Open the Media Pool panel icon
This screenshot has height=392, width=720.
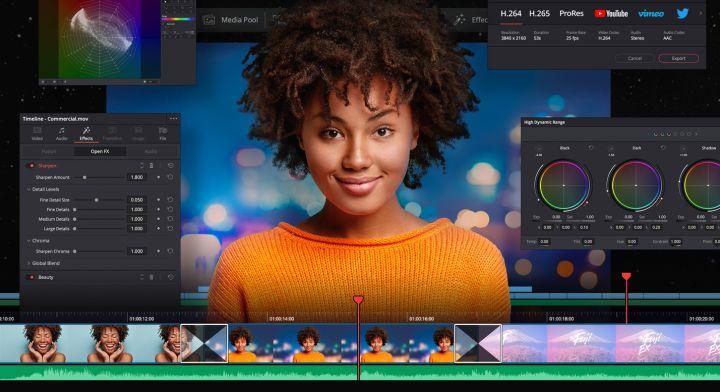click(x=209, y=20)
